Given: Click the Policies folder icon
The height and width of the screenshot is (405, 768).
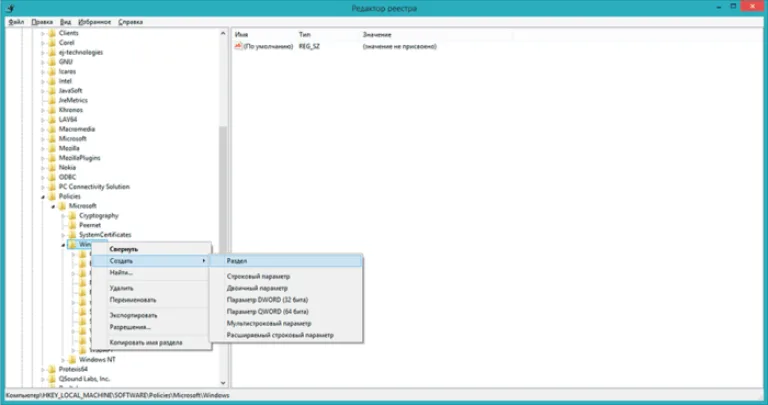Looking at the screenshot, I should coord(52,196).
